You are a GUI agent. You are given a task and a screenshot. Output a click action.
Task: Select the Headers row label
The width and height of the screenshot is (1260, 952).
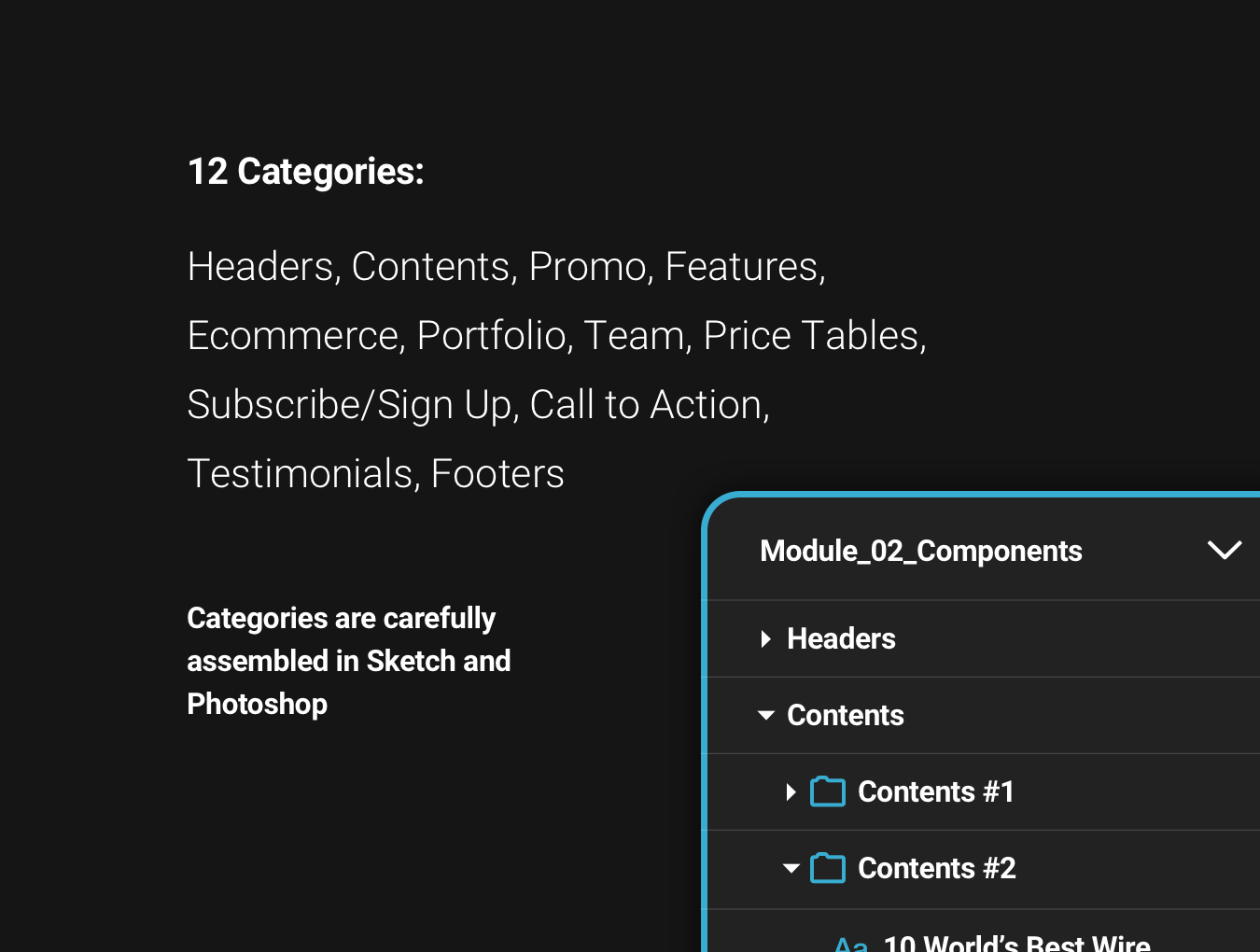[841, 638]
